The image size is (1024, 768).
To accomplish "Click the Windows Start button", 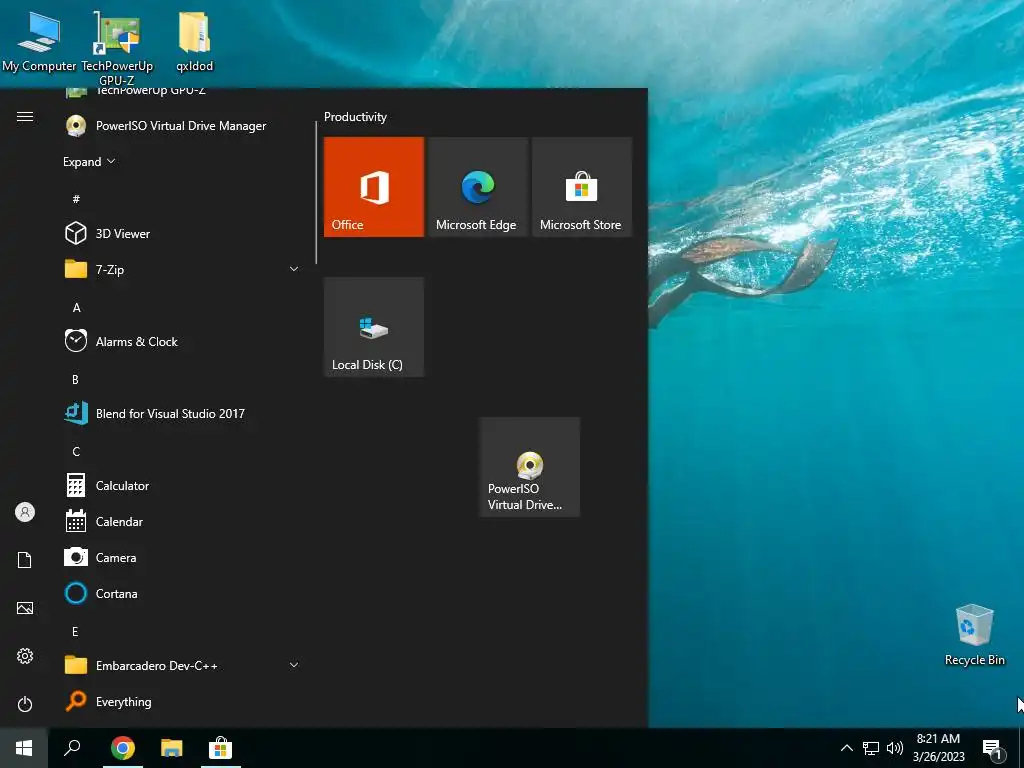I will (24, 748).
